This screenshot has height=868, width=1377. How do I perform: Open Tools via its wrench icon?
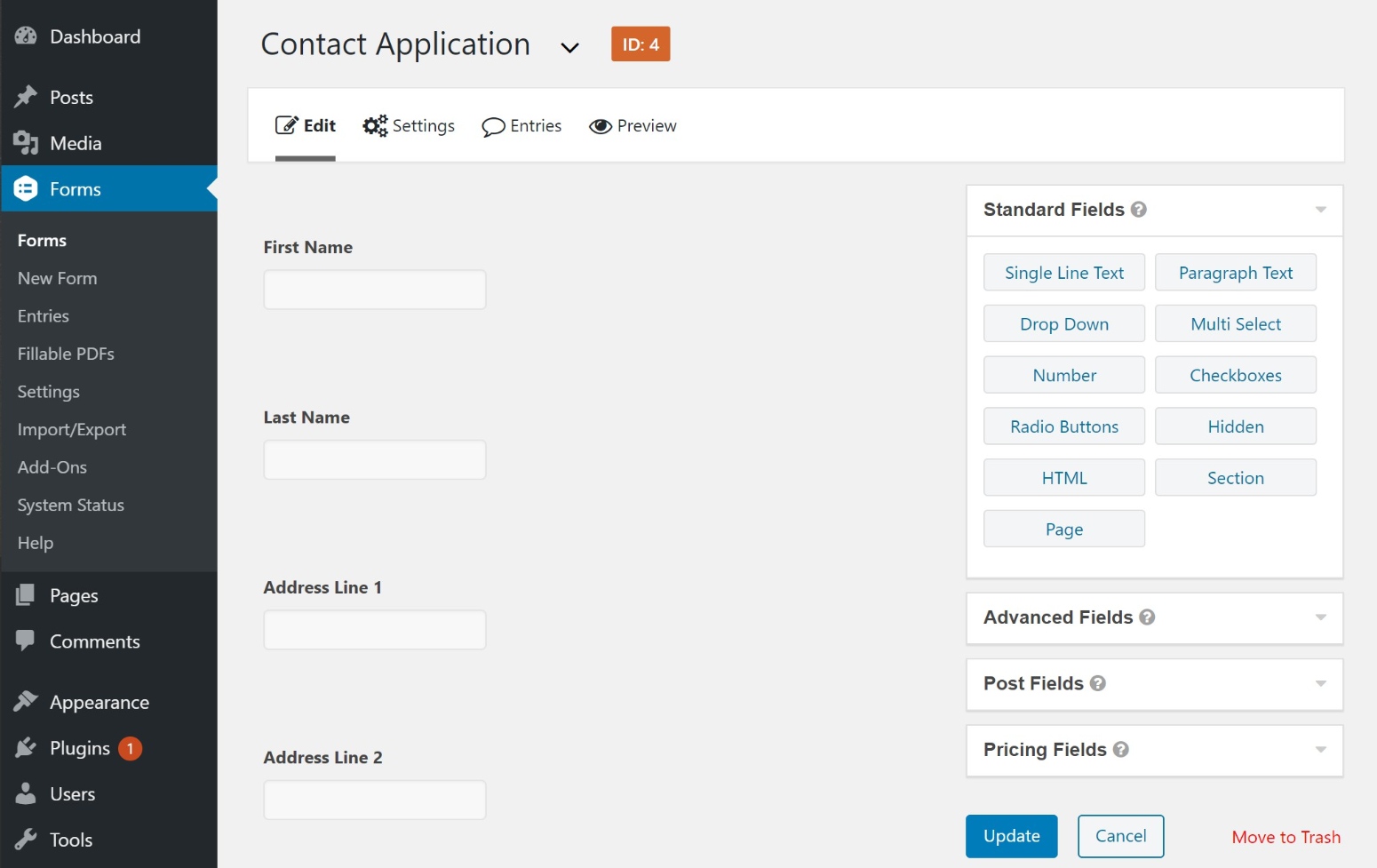pos(25,840)
